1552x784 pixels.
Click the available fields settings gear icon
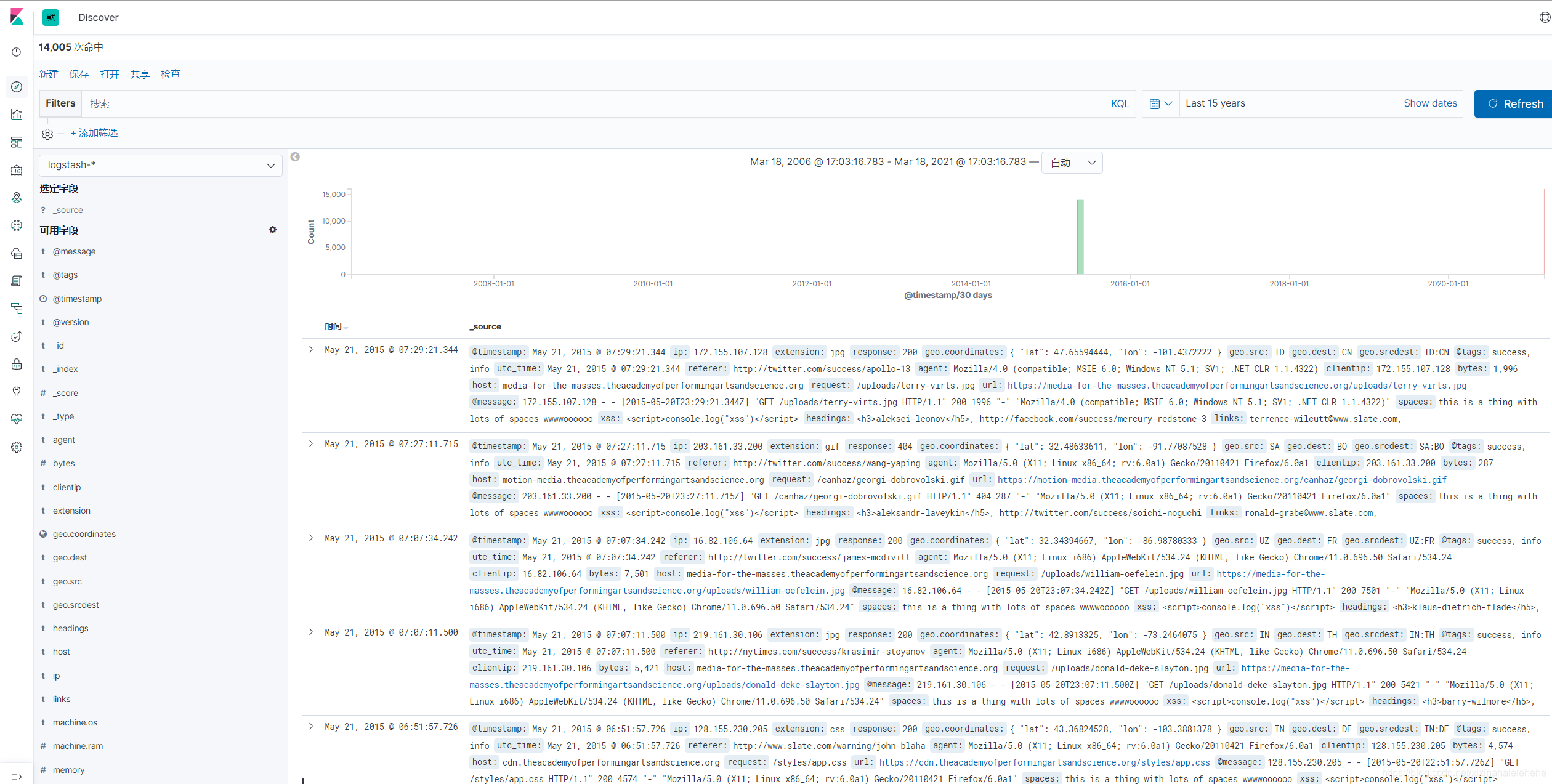(273, 231)
